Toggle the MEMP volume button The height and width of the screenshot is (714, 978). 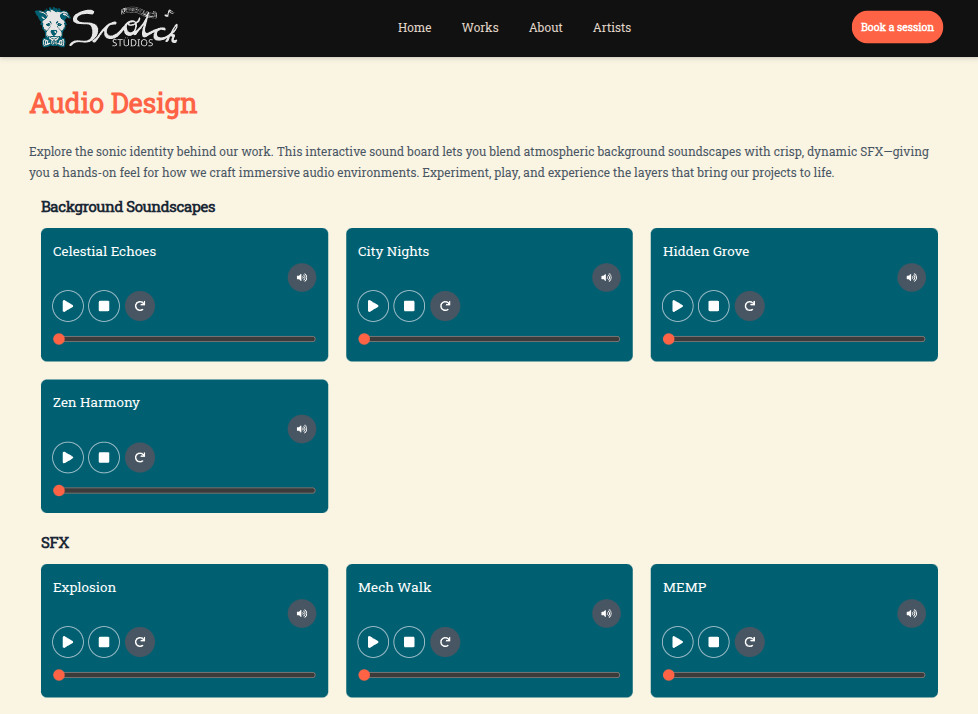coord(911,614)
